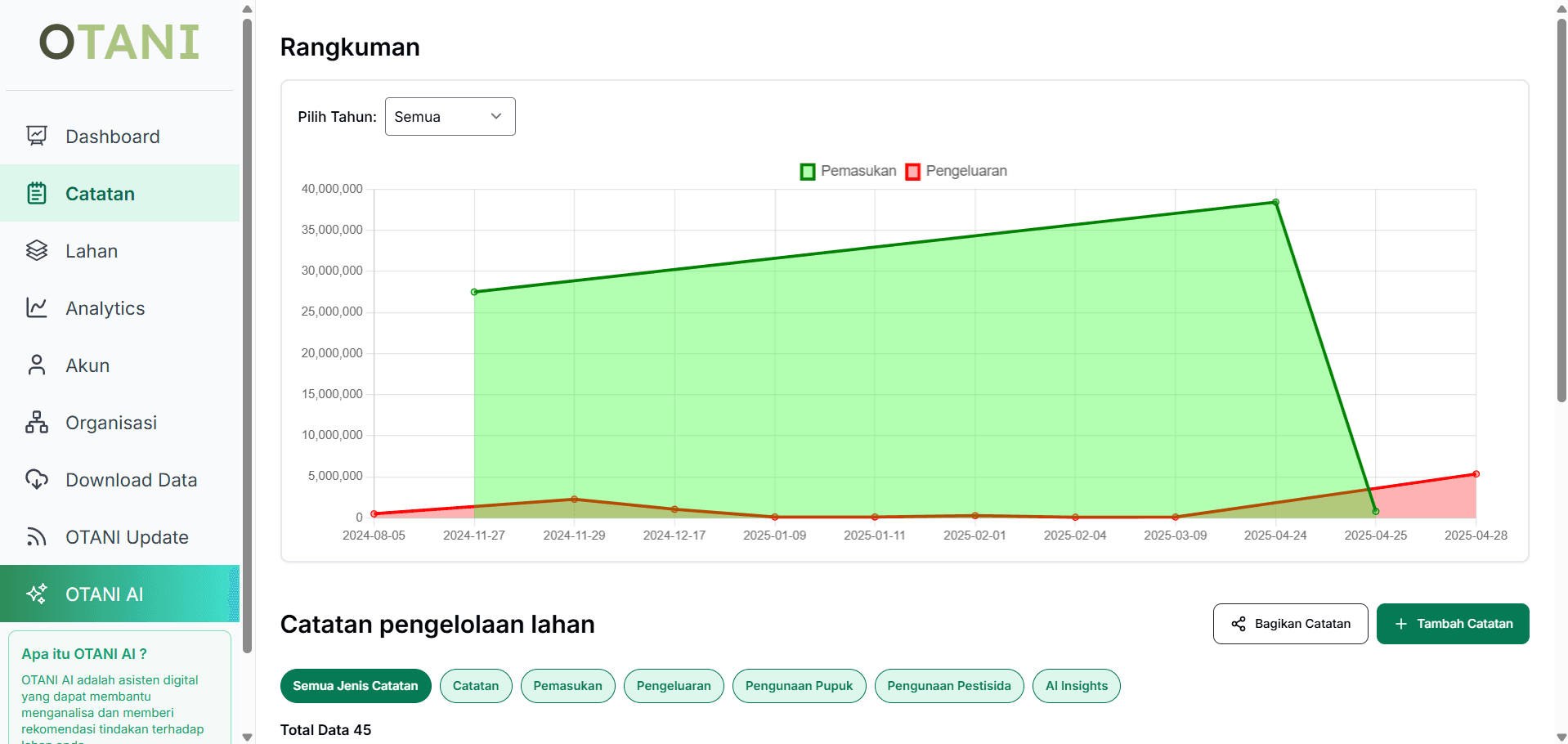Open Lahan via its layers icon

(37, 250)
